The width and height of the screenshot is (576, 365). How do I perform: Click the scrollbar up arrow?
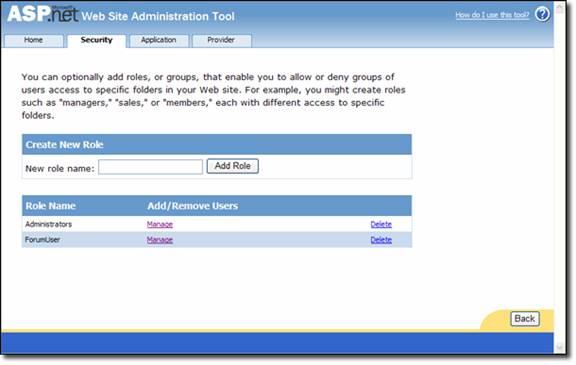tap(559, 8)
